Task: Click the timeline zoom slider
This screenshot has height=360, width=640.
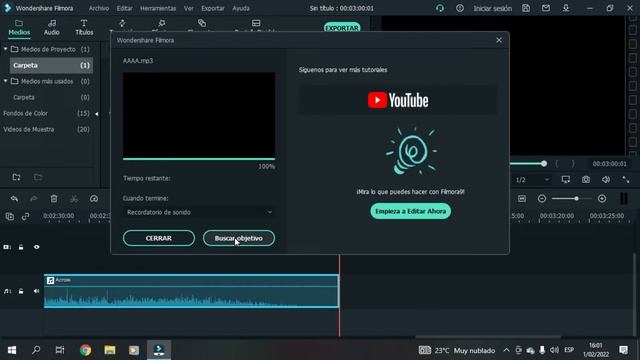Action: [571, 199]
